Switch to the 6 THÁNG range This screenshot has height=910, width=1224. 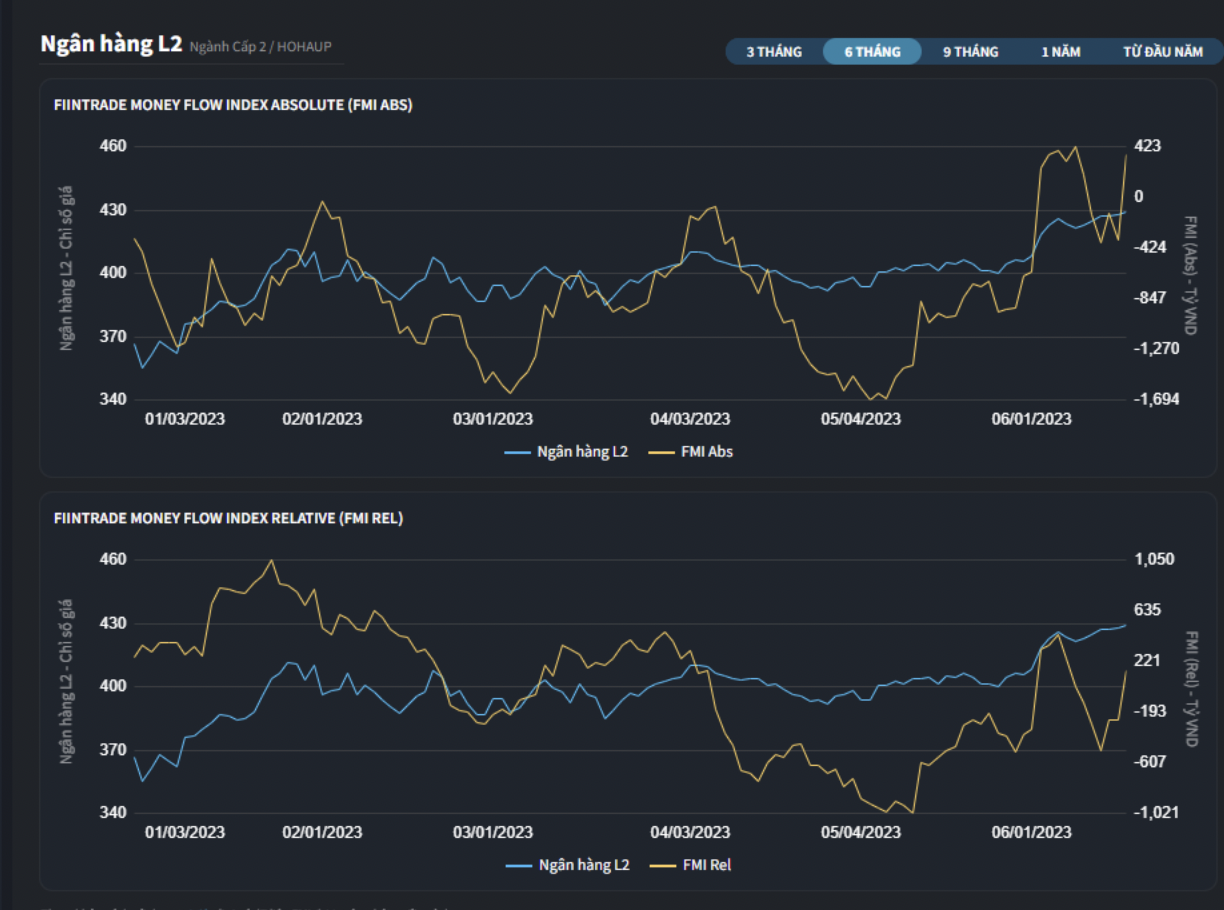click(x=872, y=52)
